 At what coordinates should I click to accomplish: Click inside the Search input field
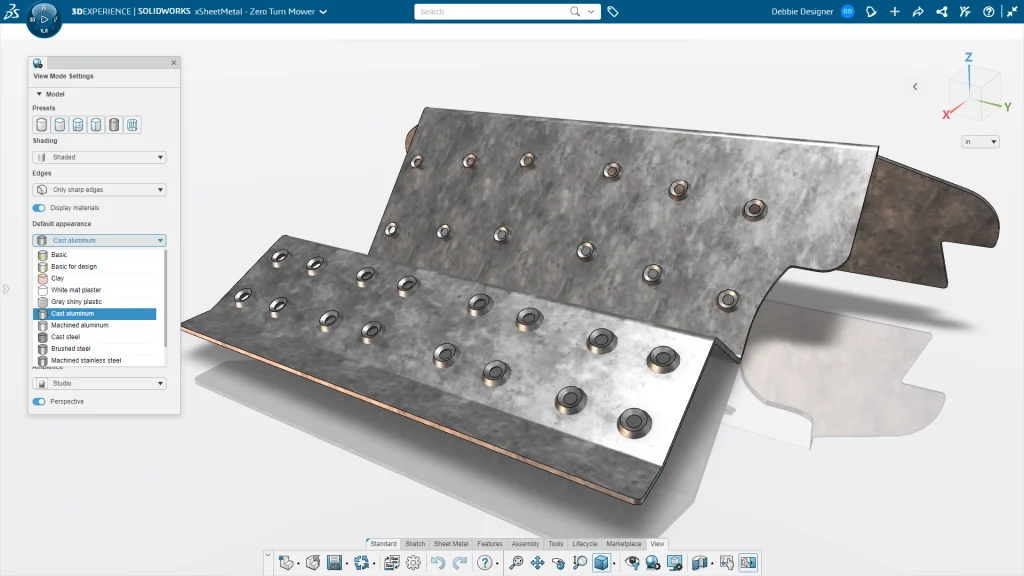[x=490, y=12]
